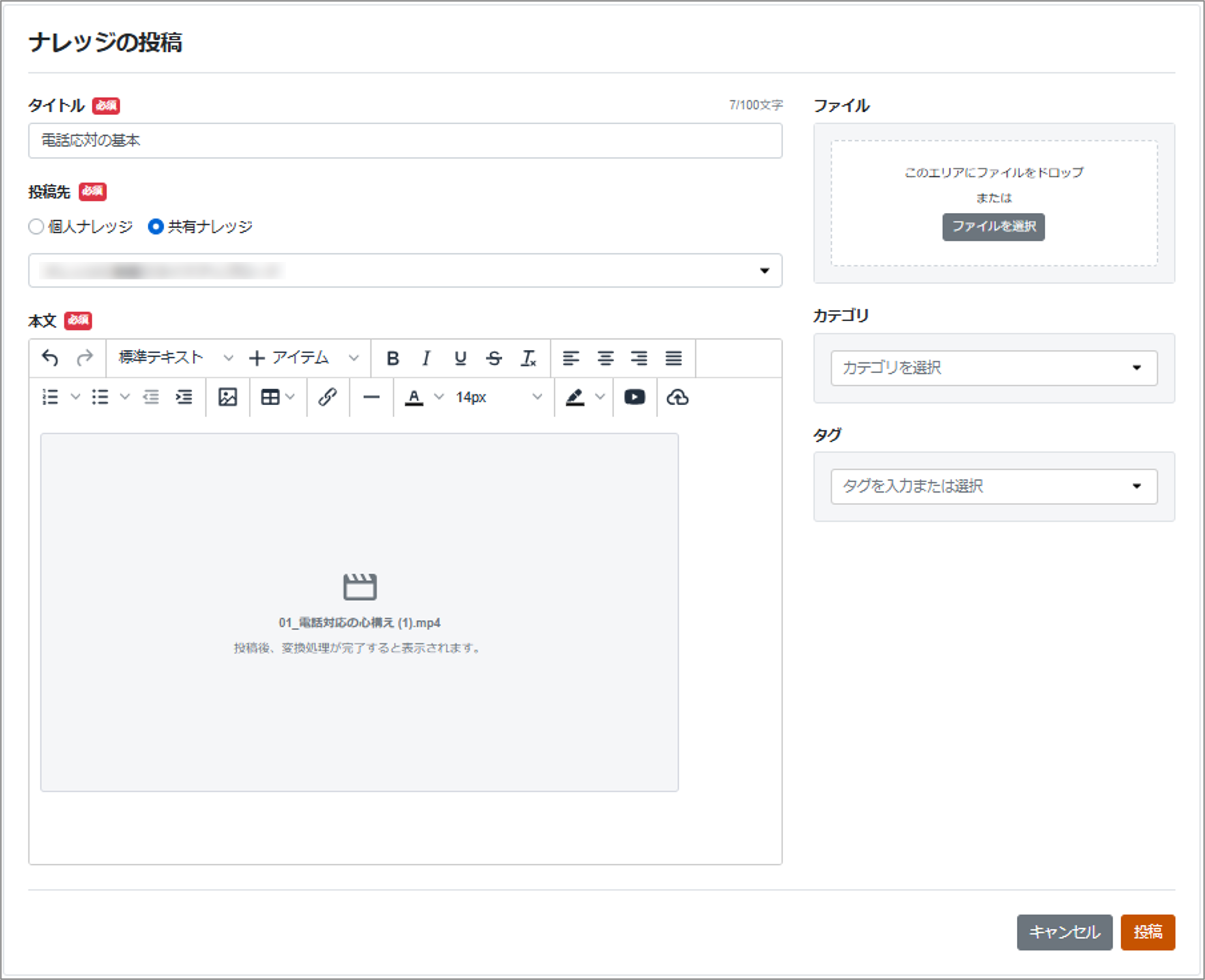The image size is (1205, 980).
Task: Center align text icon
Action: pos(605,358)
